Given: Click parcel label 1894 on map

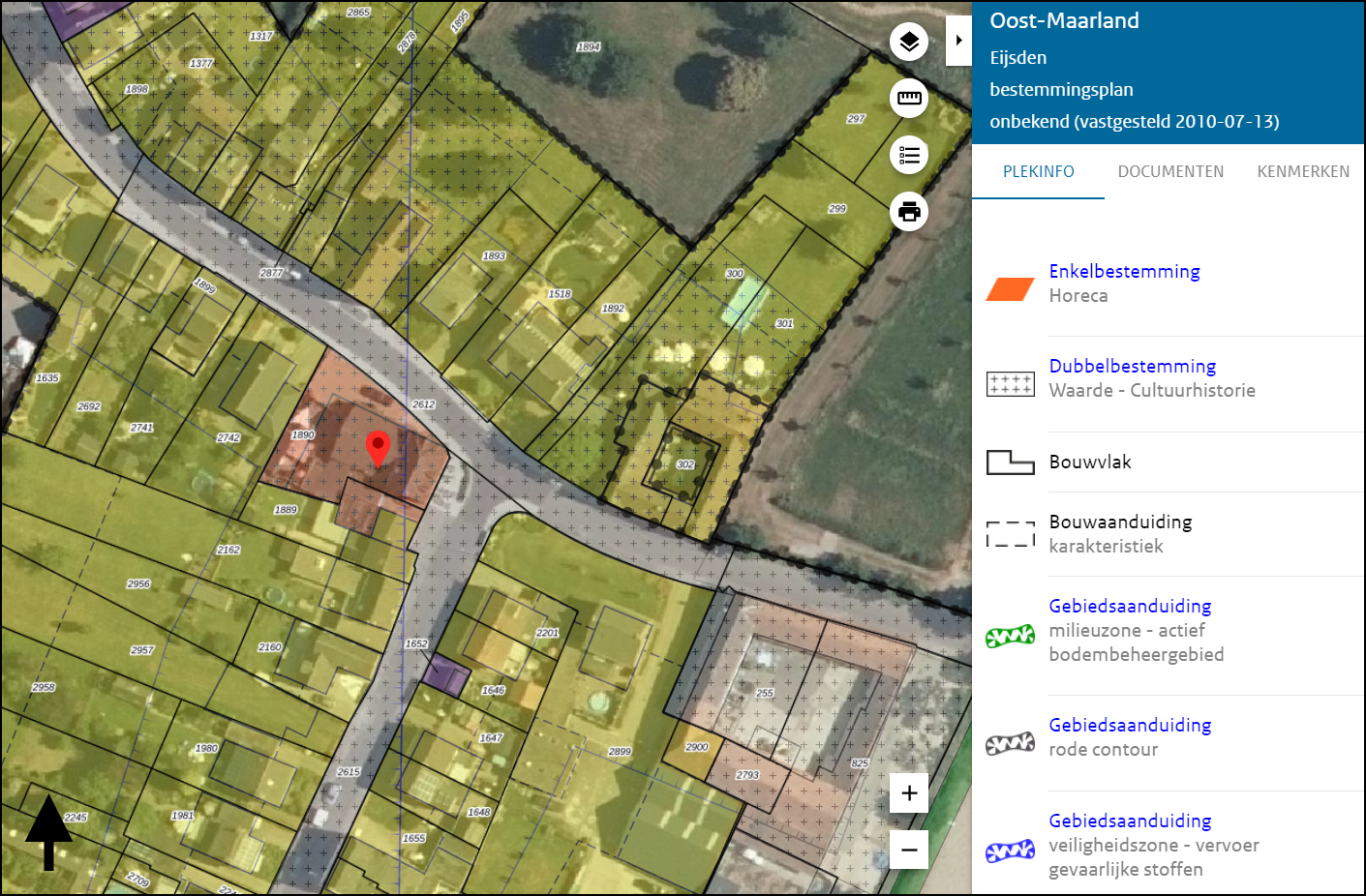Looking at the screenshot, I should point(589,46).
